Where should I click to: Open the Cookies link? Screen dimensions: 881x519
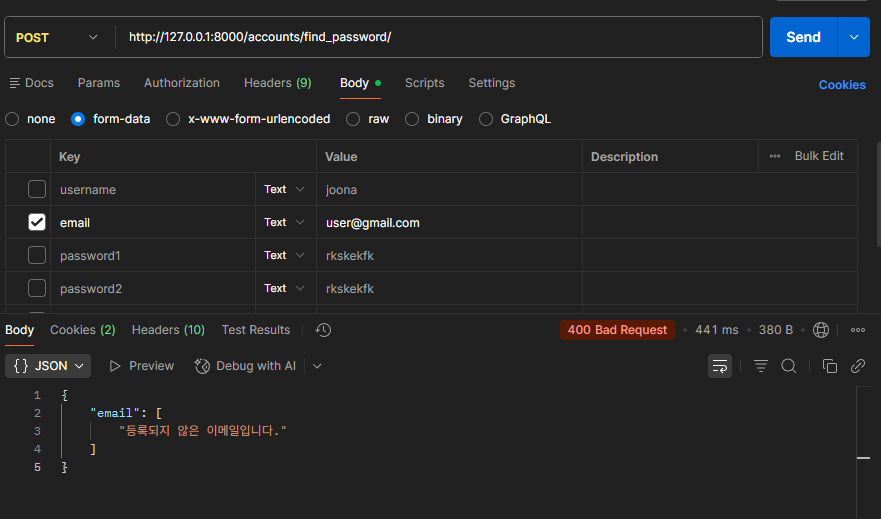[842, 85]
